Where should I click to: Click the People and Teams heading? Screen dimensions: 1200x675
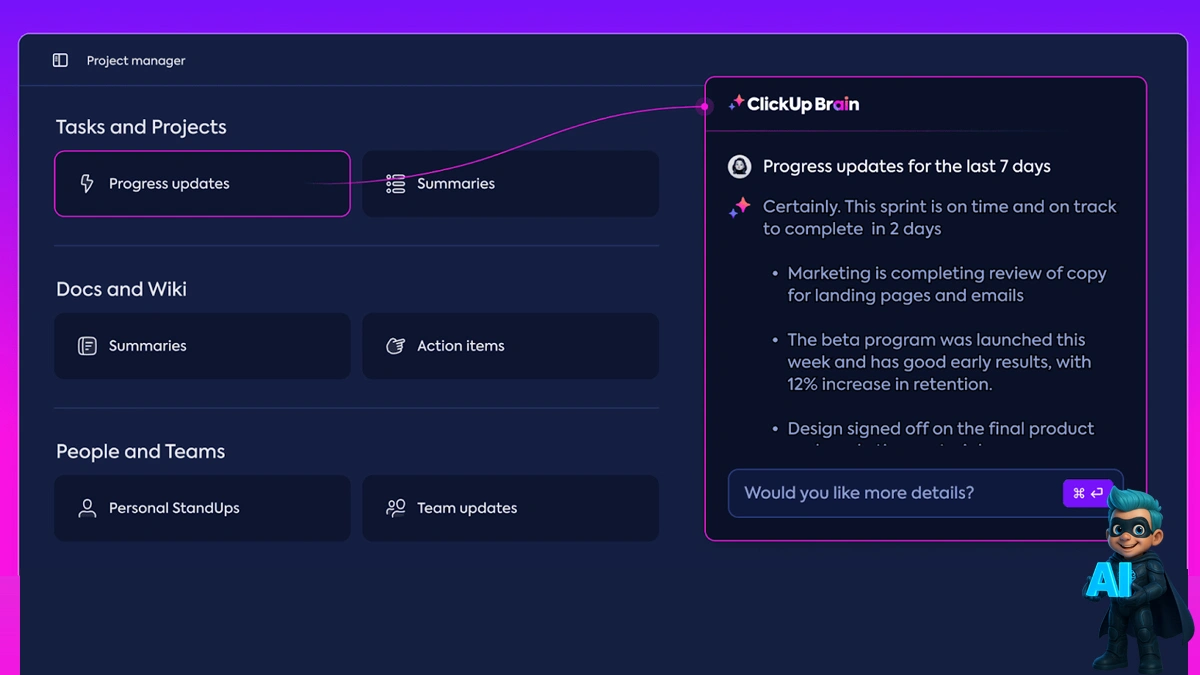pyautogui.click(x=140, y=451)
